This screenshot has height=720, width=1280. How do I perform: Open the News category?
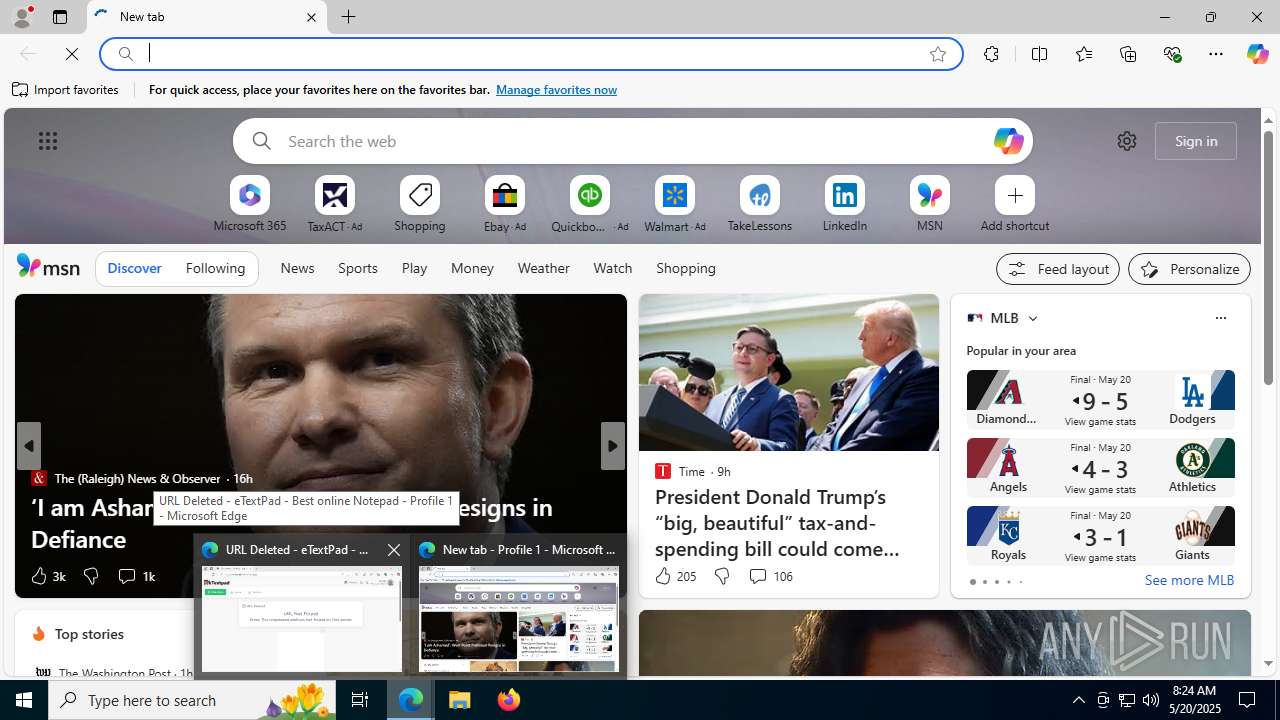[297, 268]
